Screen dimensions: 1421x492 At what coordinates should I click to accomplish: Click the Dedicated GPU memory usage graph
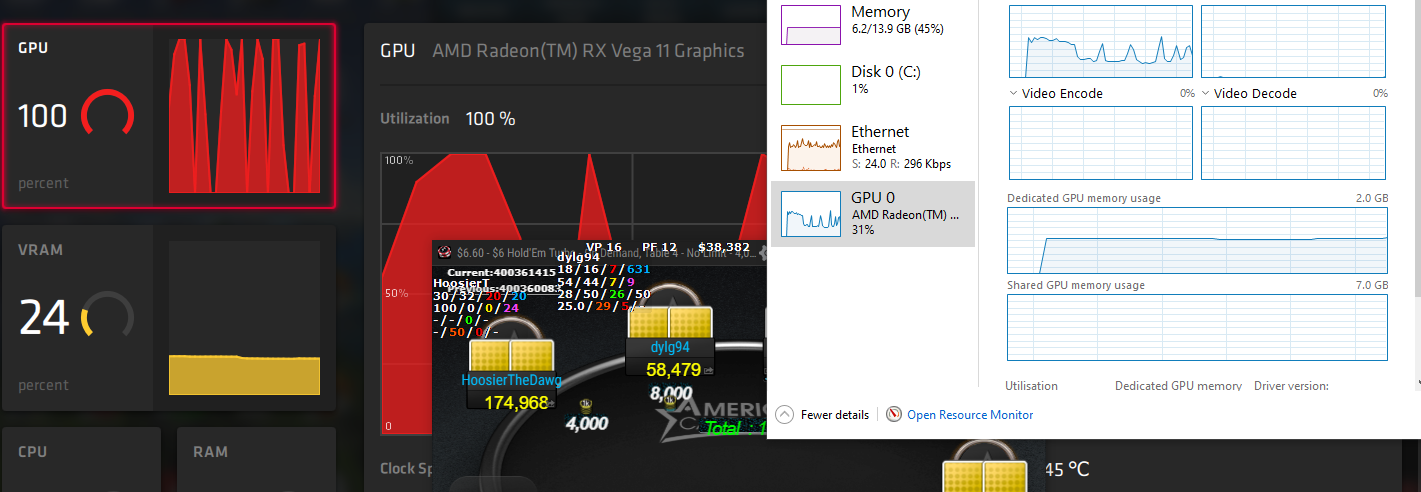(x=1198, y=240)
